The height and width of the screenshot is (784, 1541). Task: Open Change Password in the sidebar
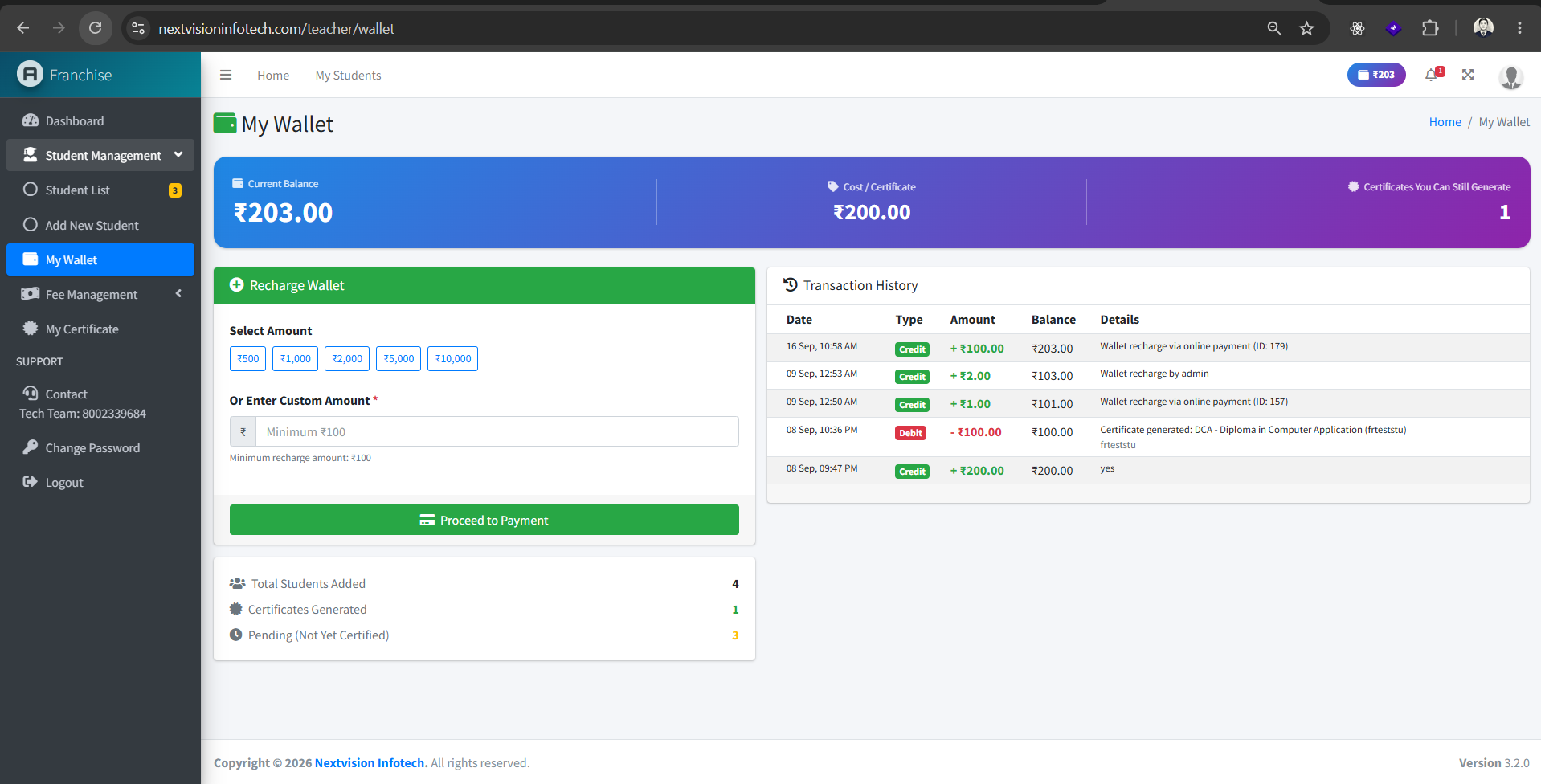coord(100,447)
